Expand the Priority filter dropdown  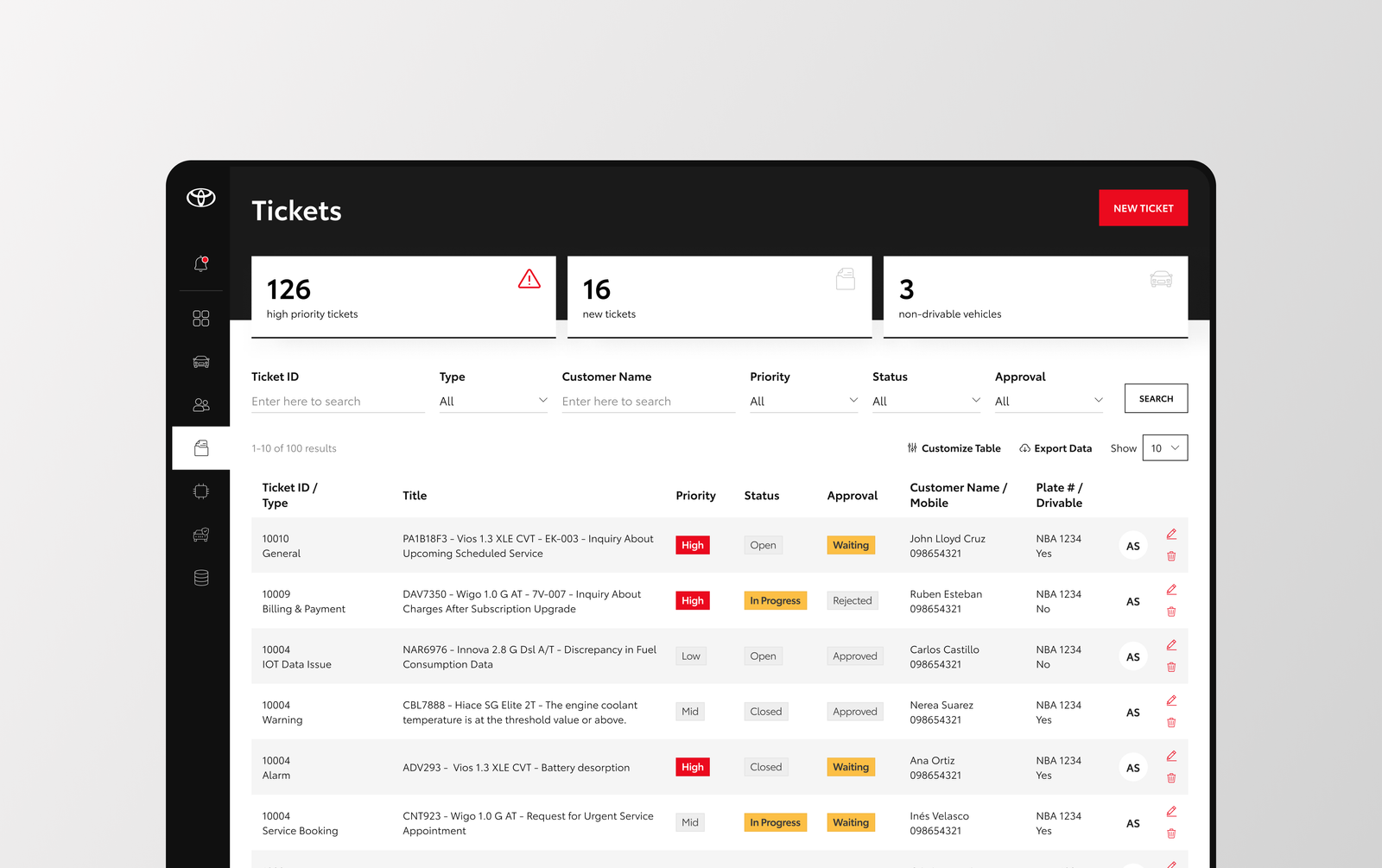click(803, 401)
